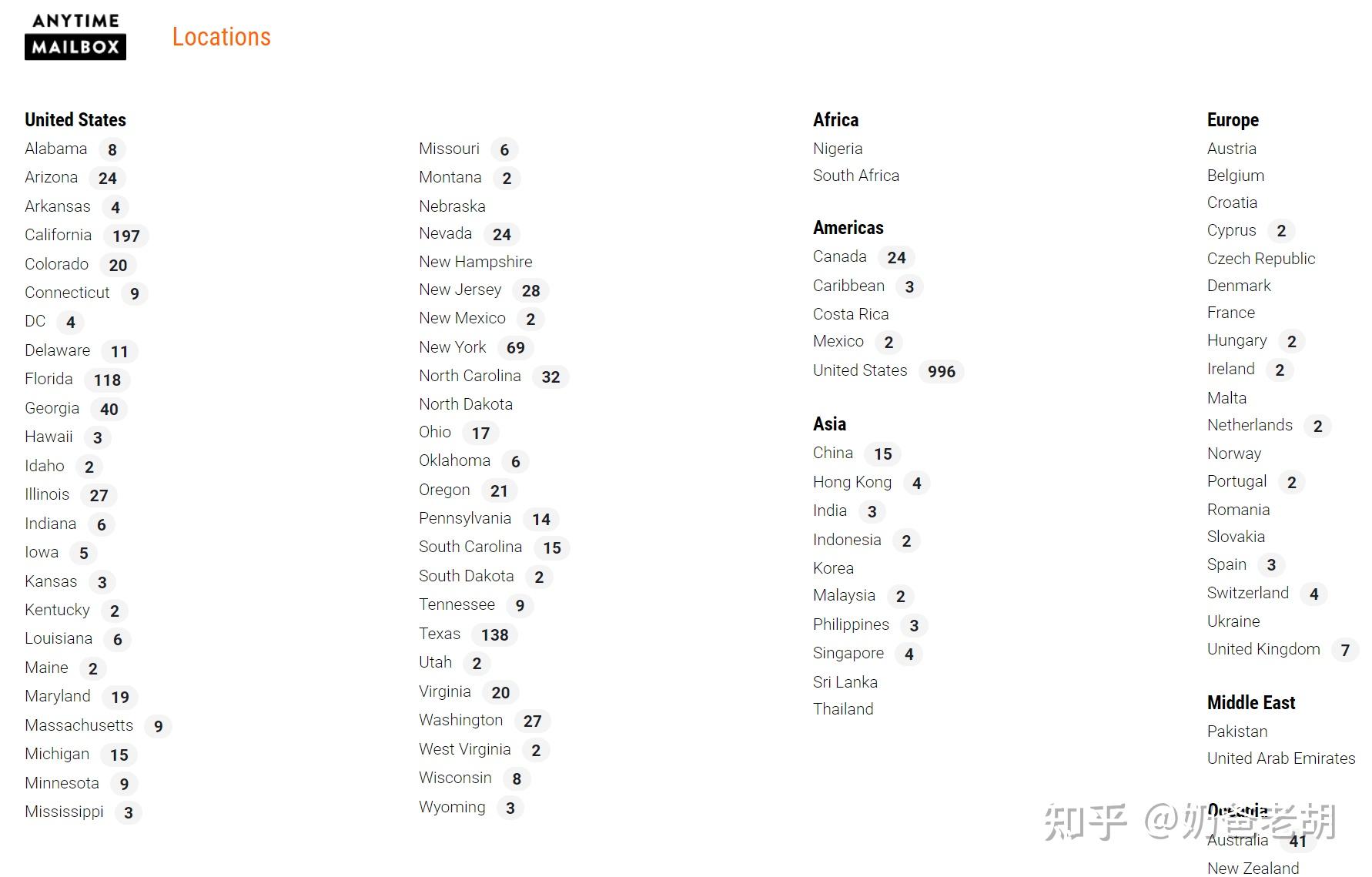Screen dimensions: 1372x877
Task: Open the Singapore locations link
Action: click(x=867, y=653)
